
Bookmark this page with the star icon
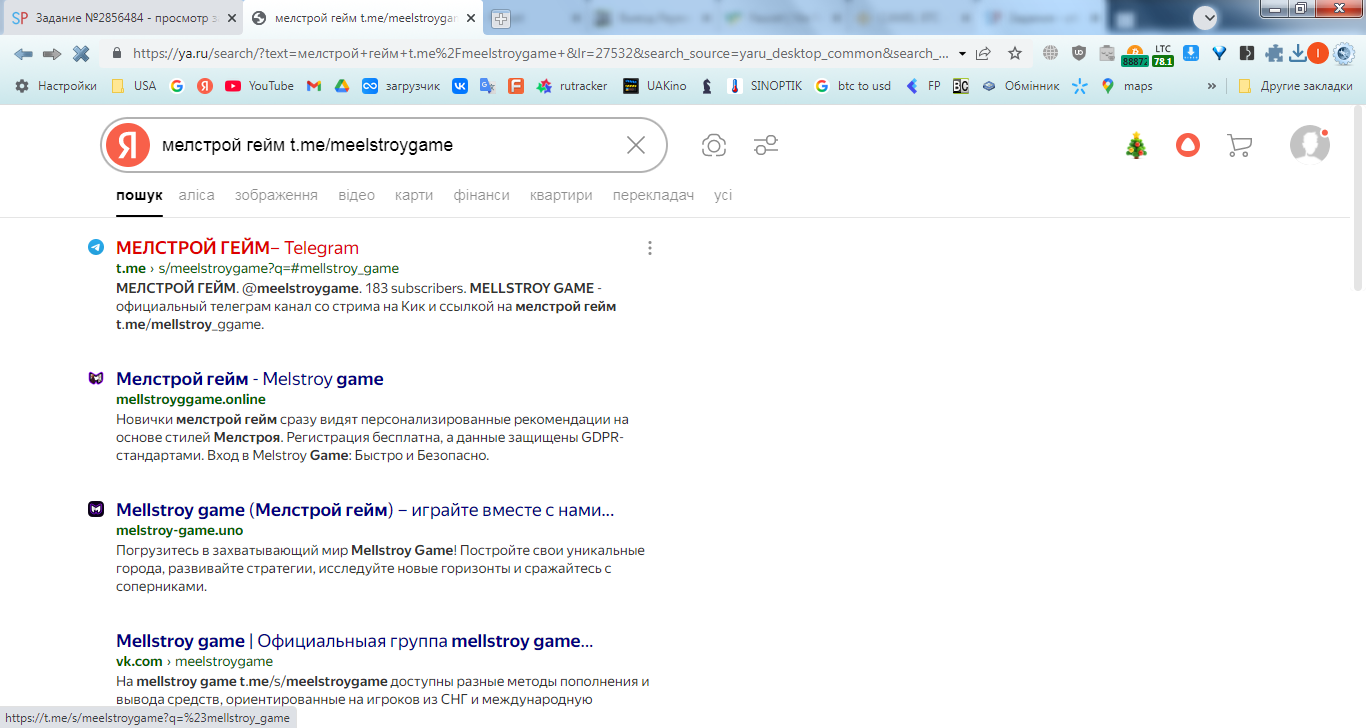(x=1015, y=53)
